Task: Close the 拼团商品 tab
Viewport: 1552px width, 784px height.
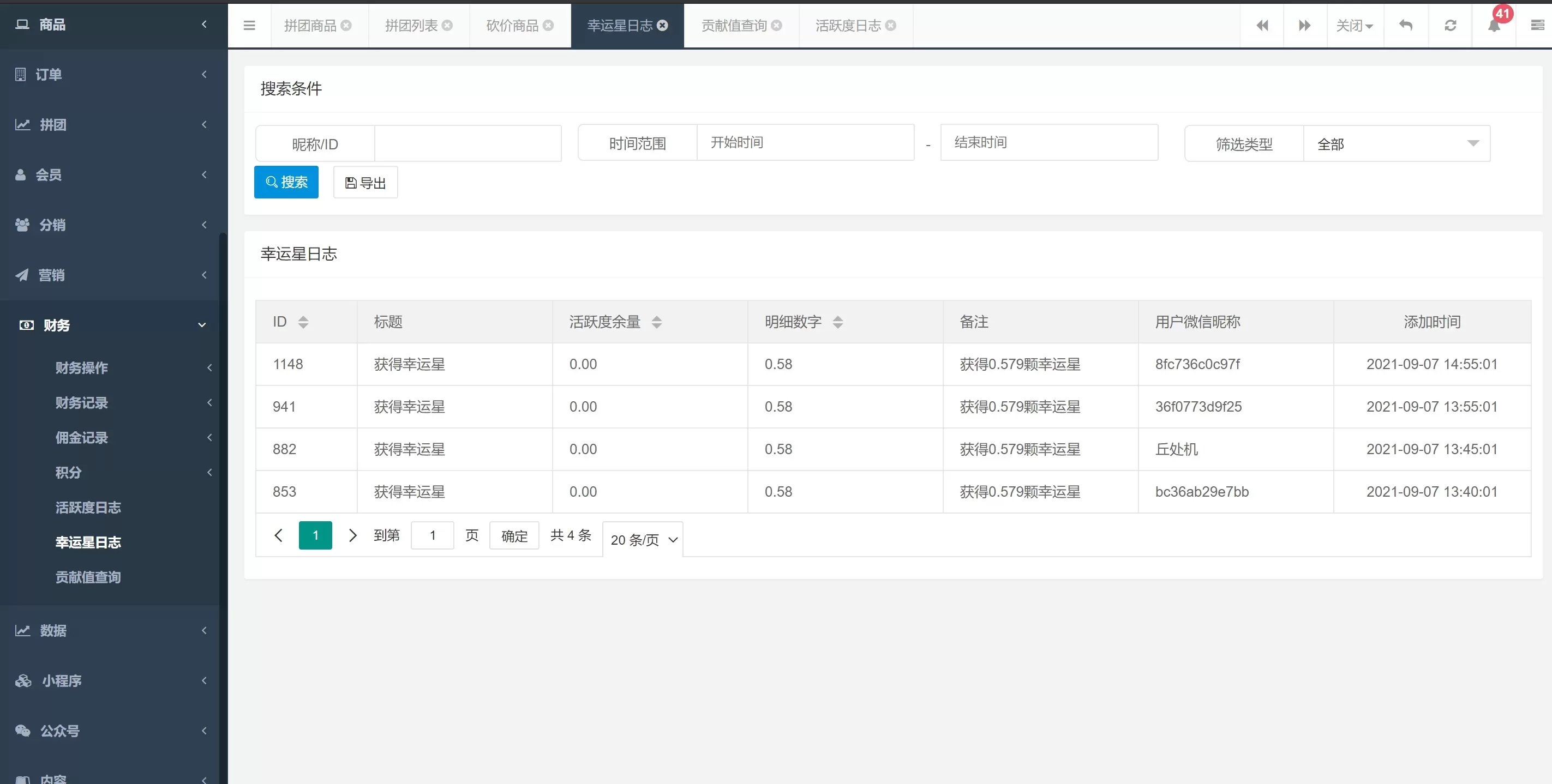Action: 346,25
